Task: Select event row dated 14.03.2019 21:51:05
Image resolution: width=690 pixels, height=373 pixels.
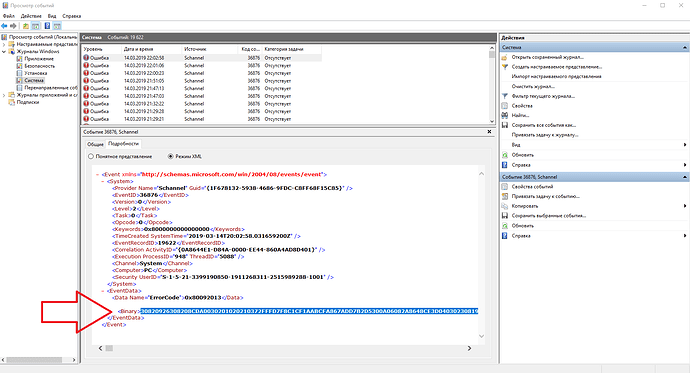Action: [202, 81]
